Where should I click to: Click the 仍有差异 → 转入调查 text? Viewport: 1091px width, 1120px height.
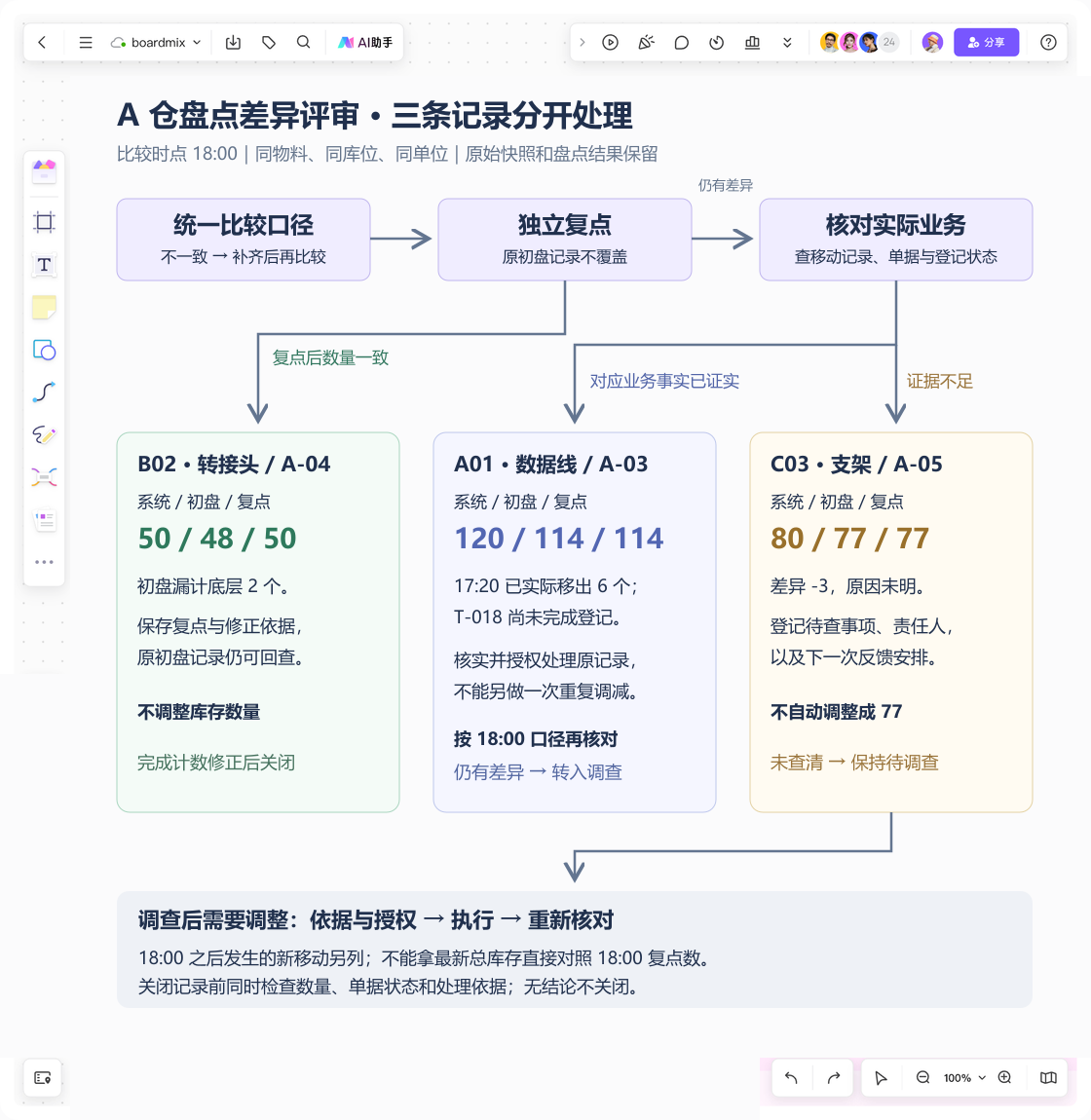(x=538, y=772)
